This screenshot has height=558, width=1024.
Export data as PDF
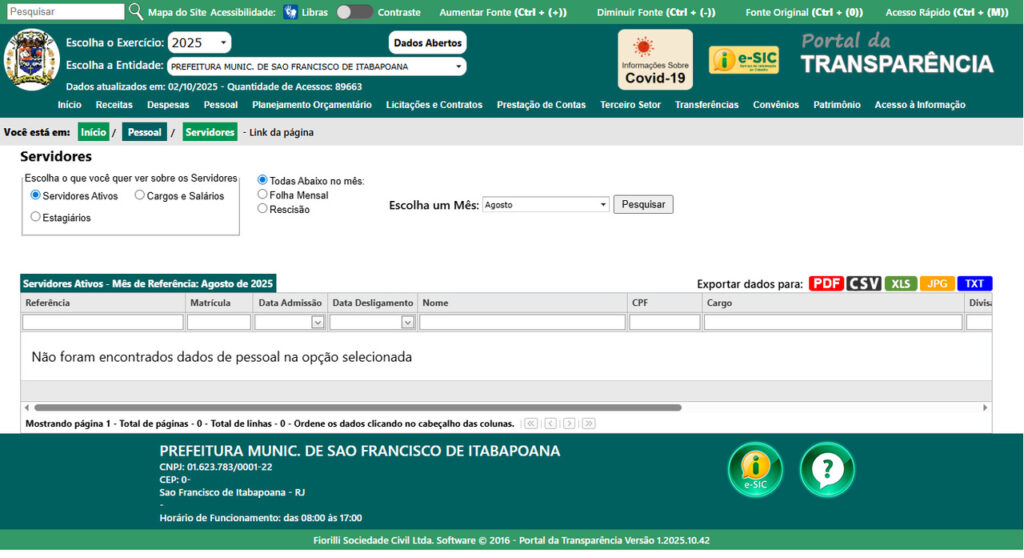(826, 284)
